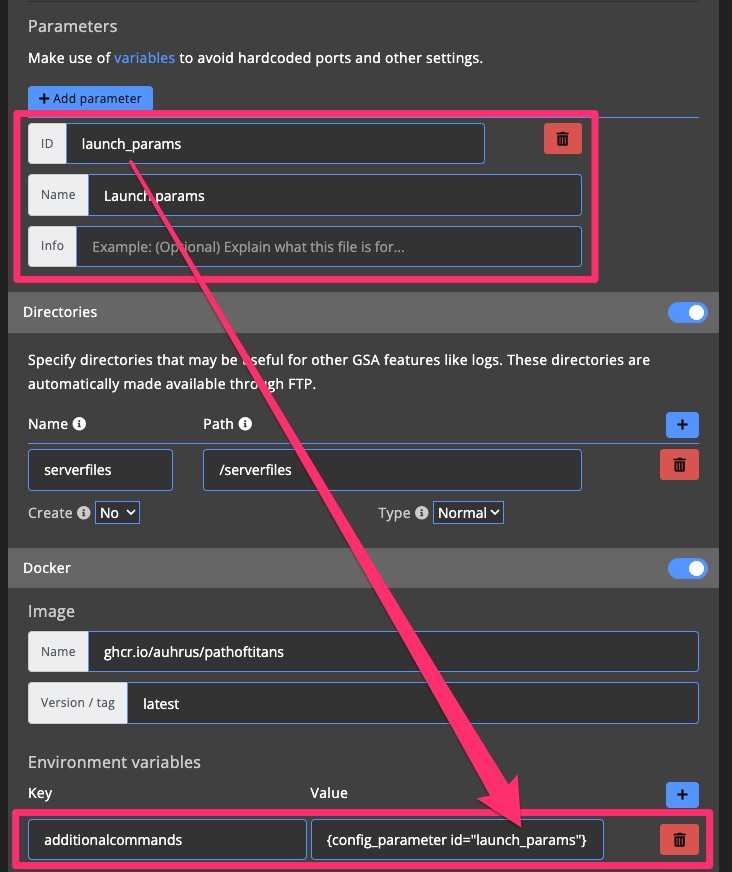The height and width of the screenshot is (872, 732).
Task: Edit the parameter ID field launch_params
Action: pos(275,143)
